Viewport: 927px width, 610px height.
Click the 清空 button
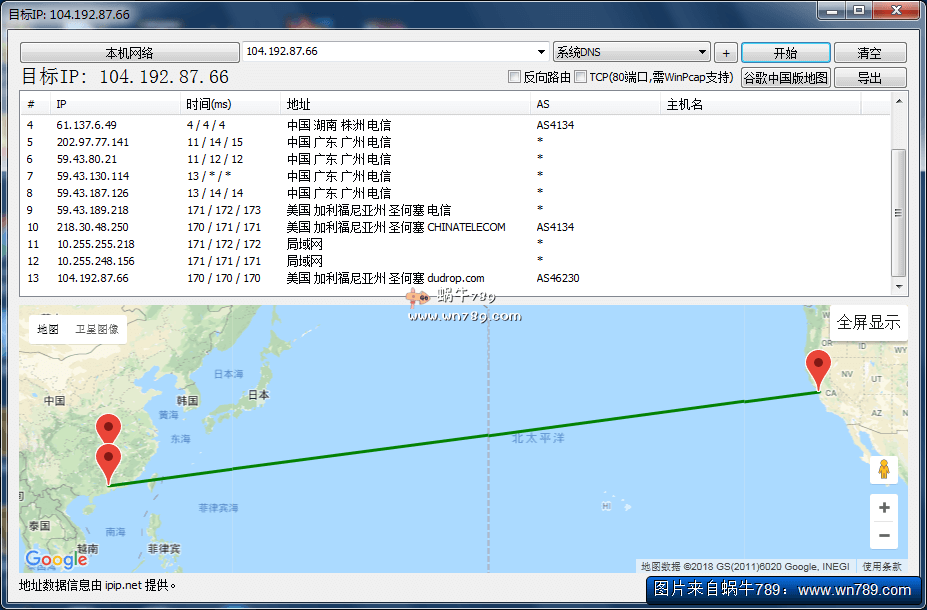click(x=869, y=53)
